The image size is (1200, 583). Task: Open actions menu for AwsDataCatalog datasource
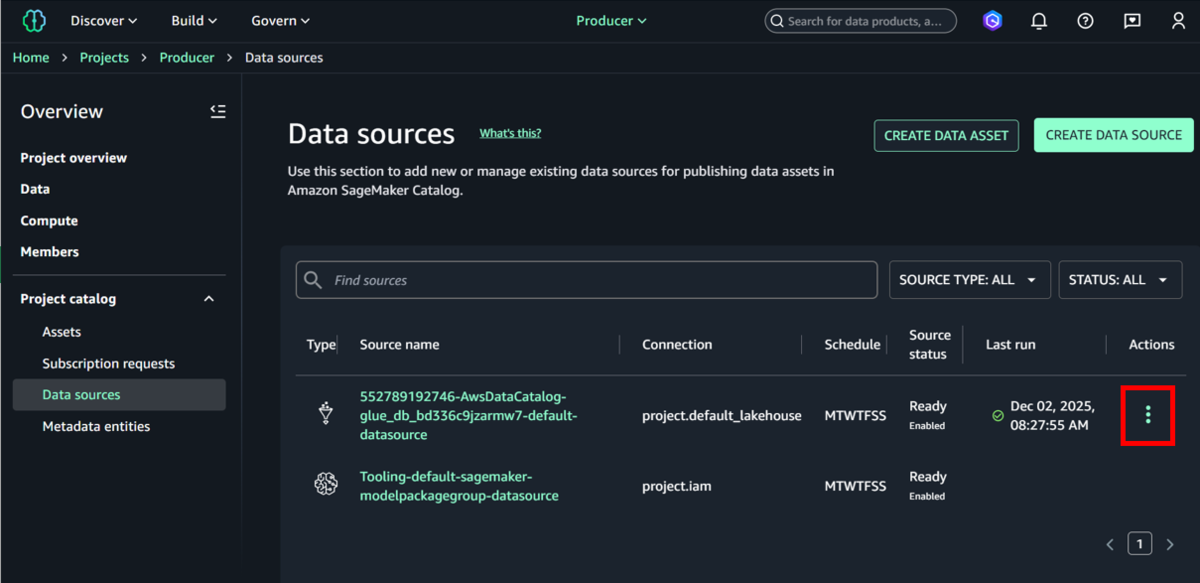point(1148,414)
